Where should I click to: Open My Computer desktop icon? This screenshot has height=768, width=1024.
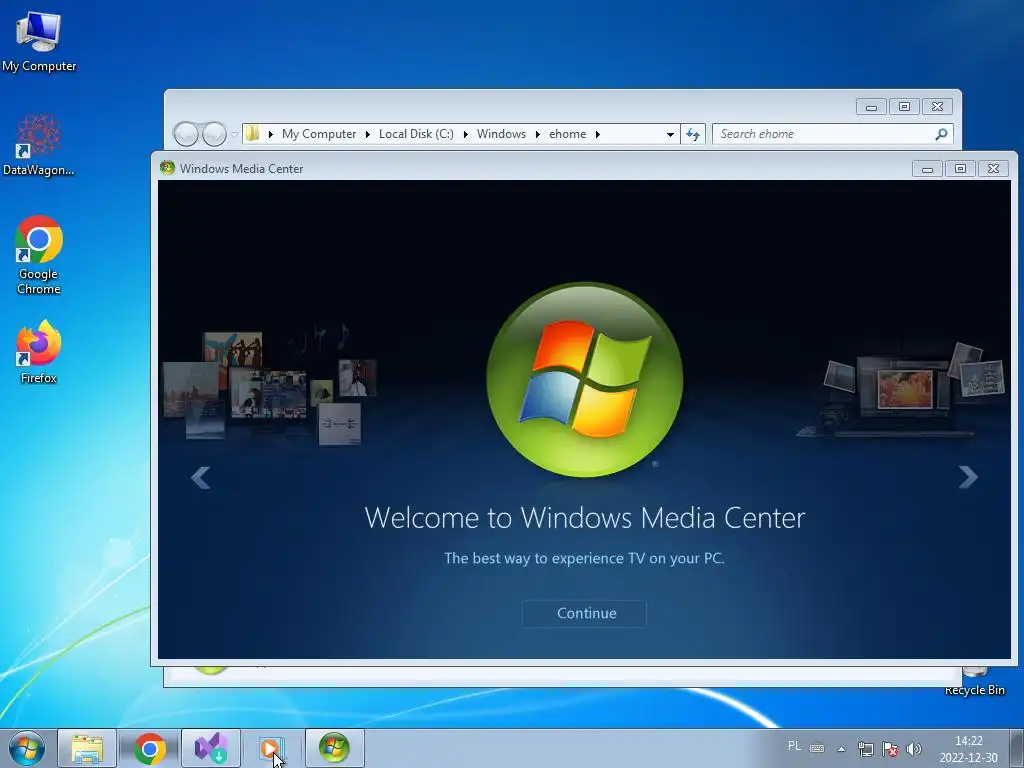(x=39, y=42)
